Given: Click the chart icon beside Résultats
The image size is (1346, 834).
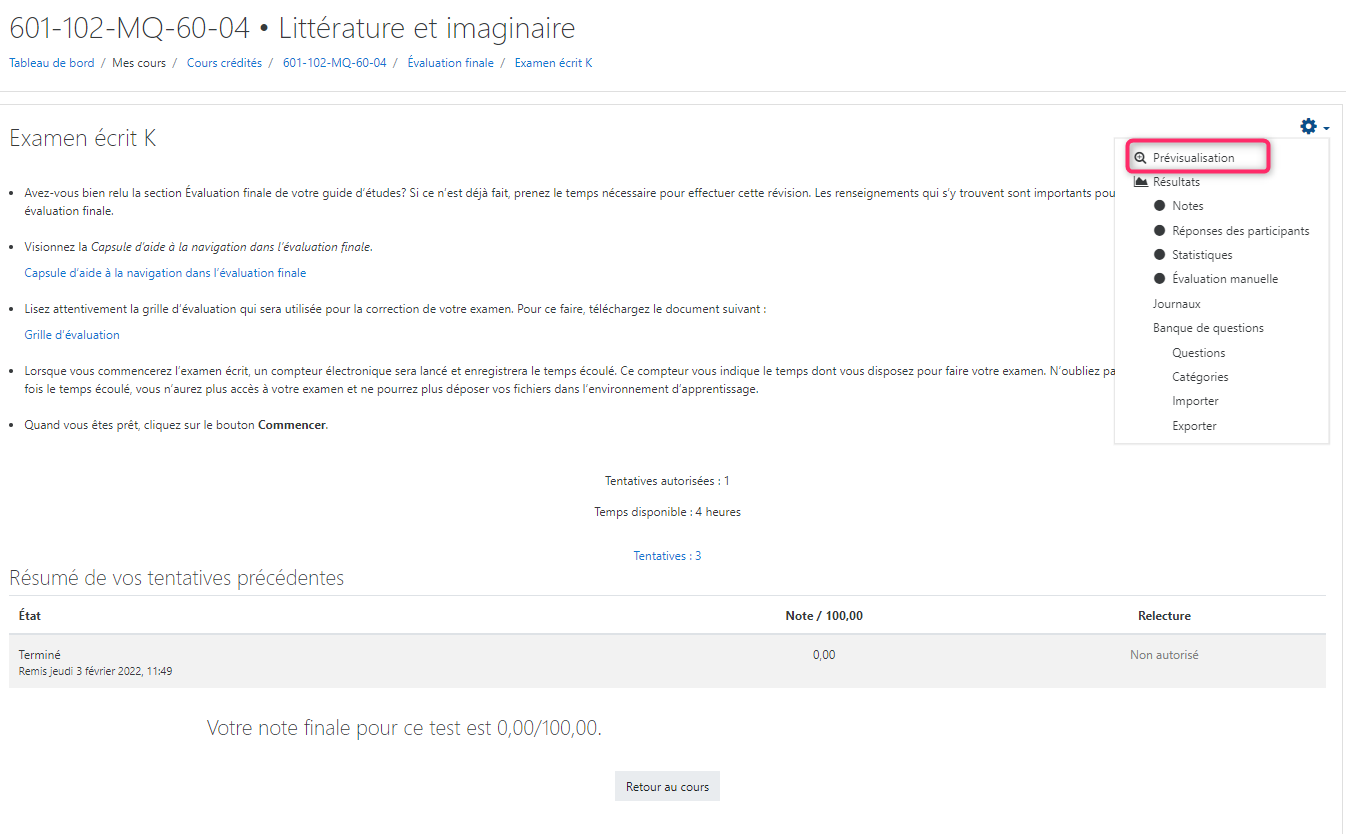Looking at the screenshot, I should point(1140,182).
